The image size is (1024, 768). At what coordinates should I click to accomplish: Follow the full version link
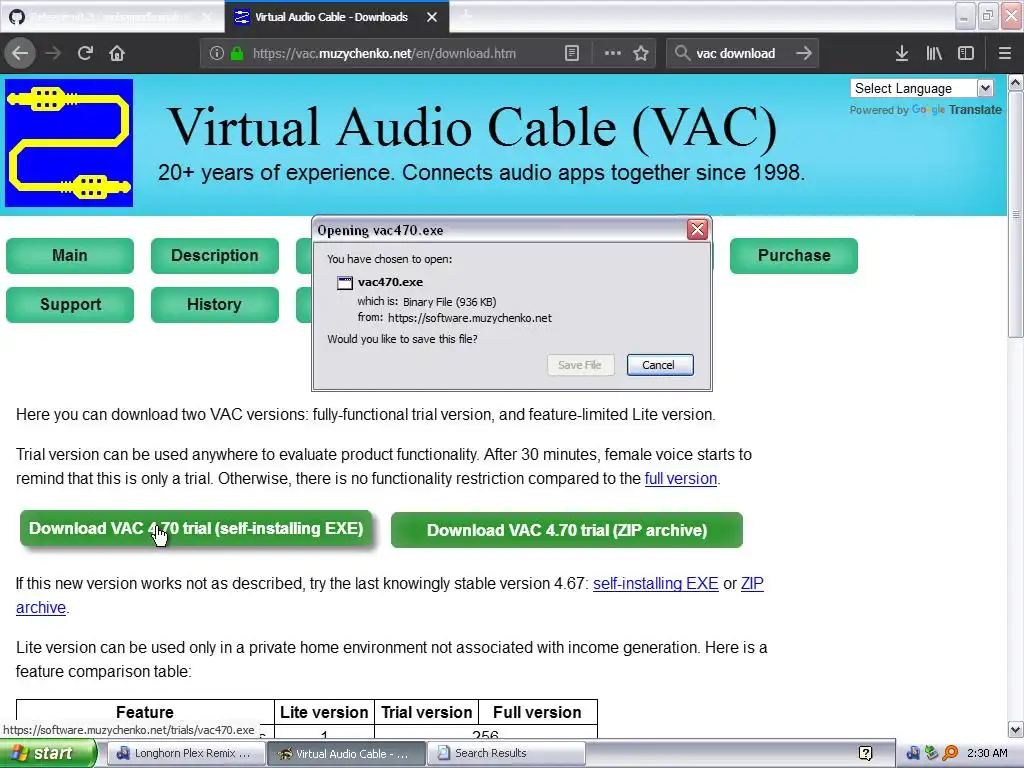pos(680,479)
